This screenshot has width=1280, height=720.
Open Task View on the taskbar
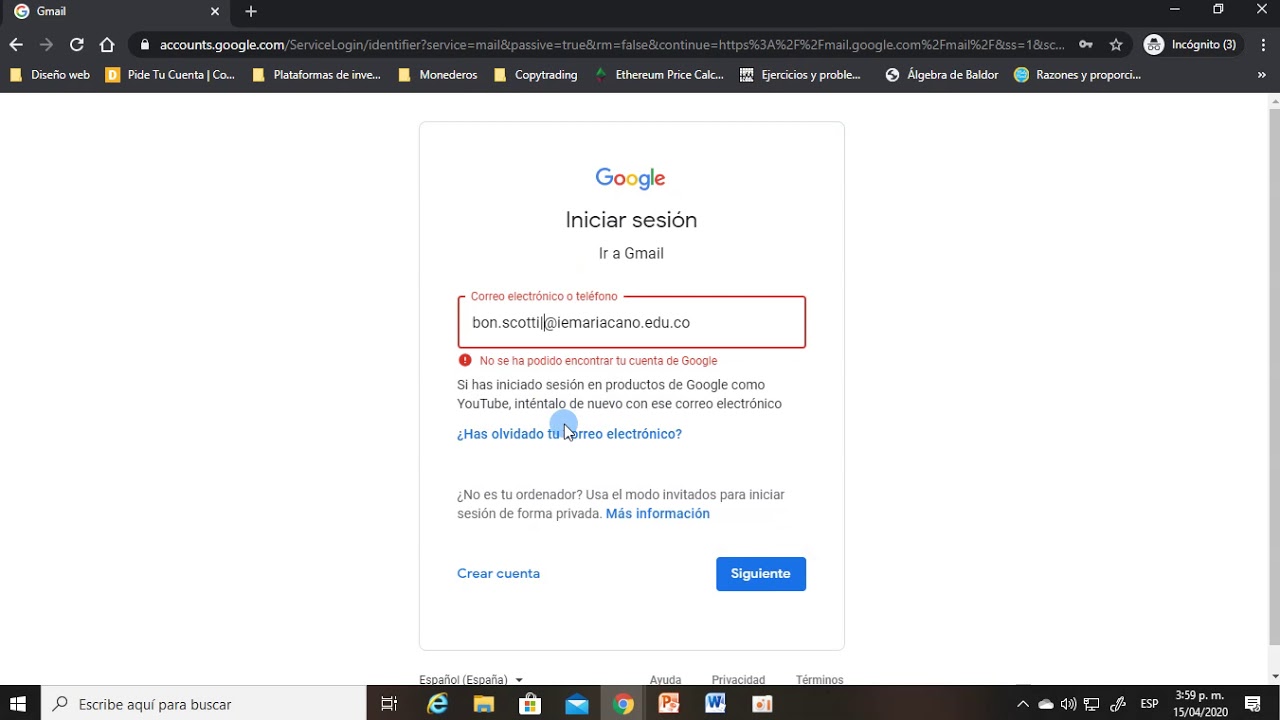click(x=389, y=704)
